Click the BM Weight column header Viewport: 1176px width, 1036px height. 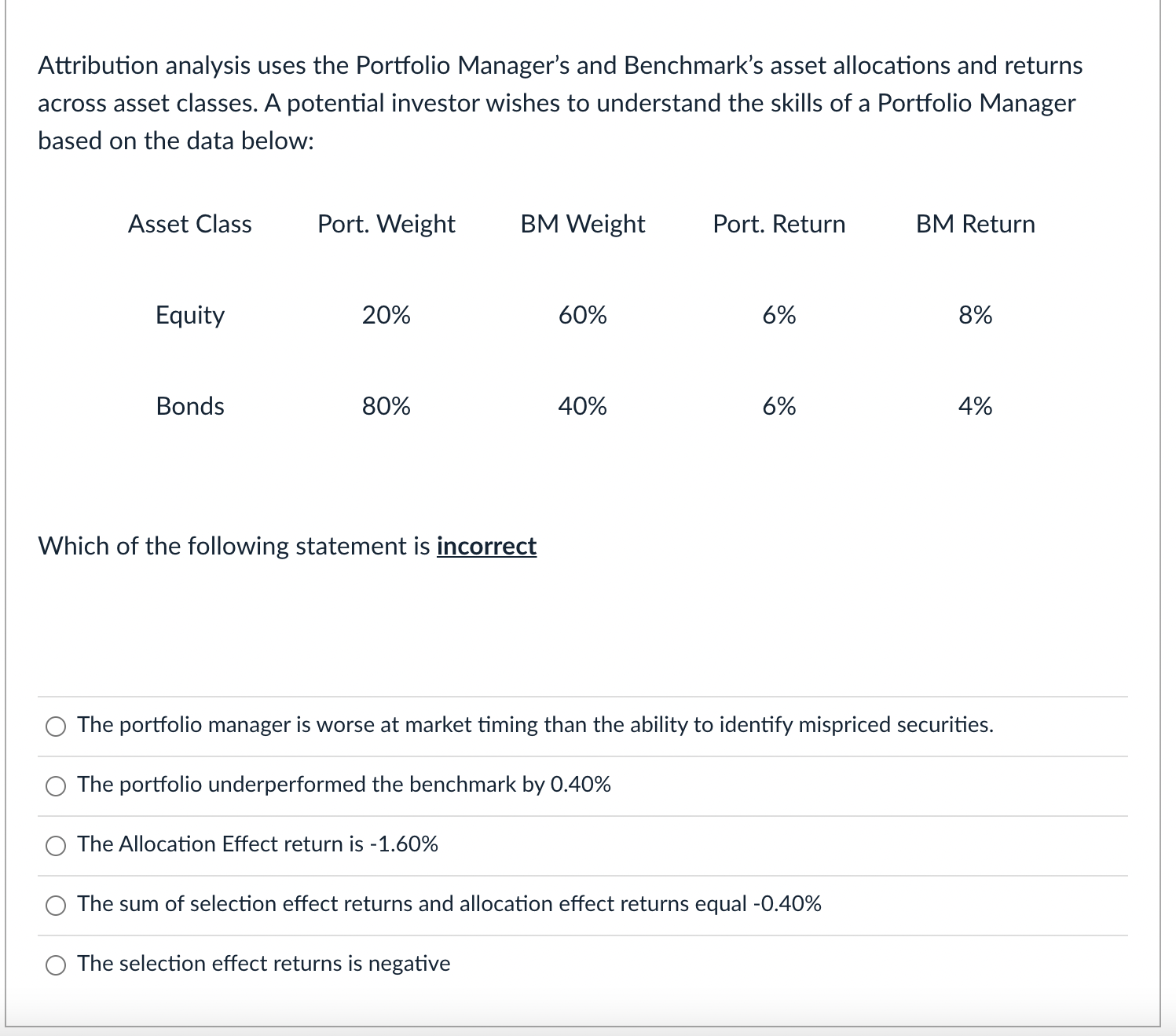581,224
